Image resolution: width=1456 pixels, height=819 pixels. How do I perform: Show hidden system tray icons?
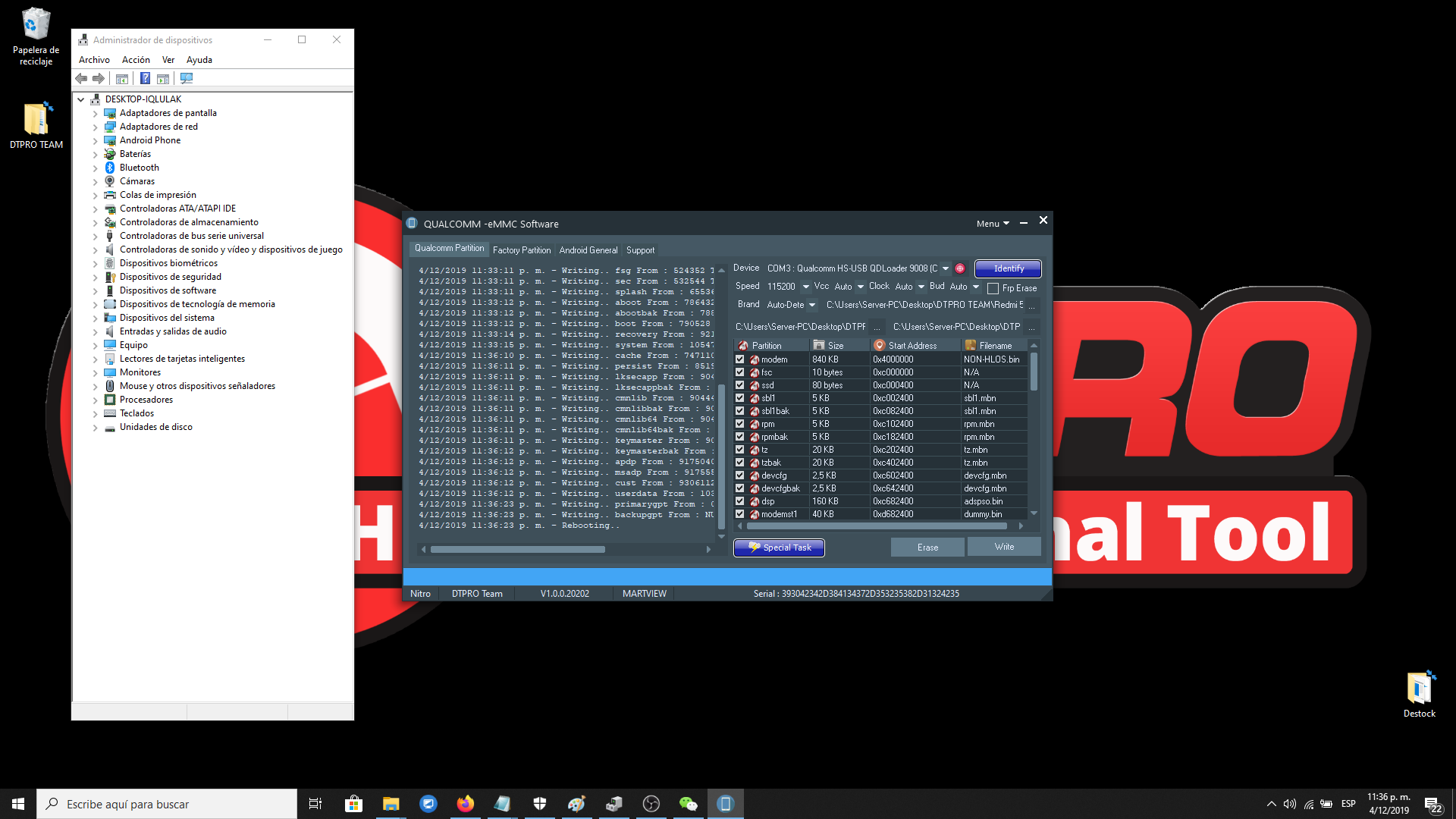click(1271, 804)
